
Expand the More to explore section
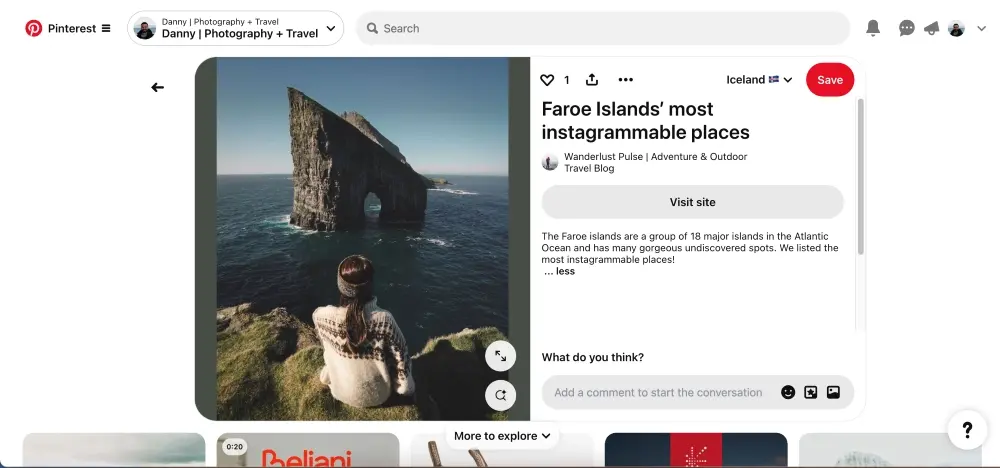tap(502, 436)
